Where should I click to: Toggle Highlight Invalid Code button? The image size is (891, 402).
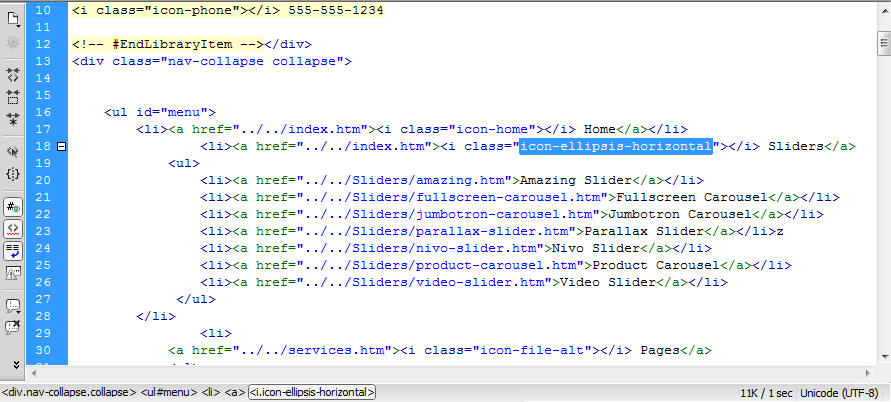point(13,229)
